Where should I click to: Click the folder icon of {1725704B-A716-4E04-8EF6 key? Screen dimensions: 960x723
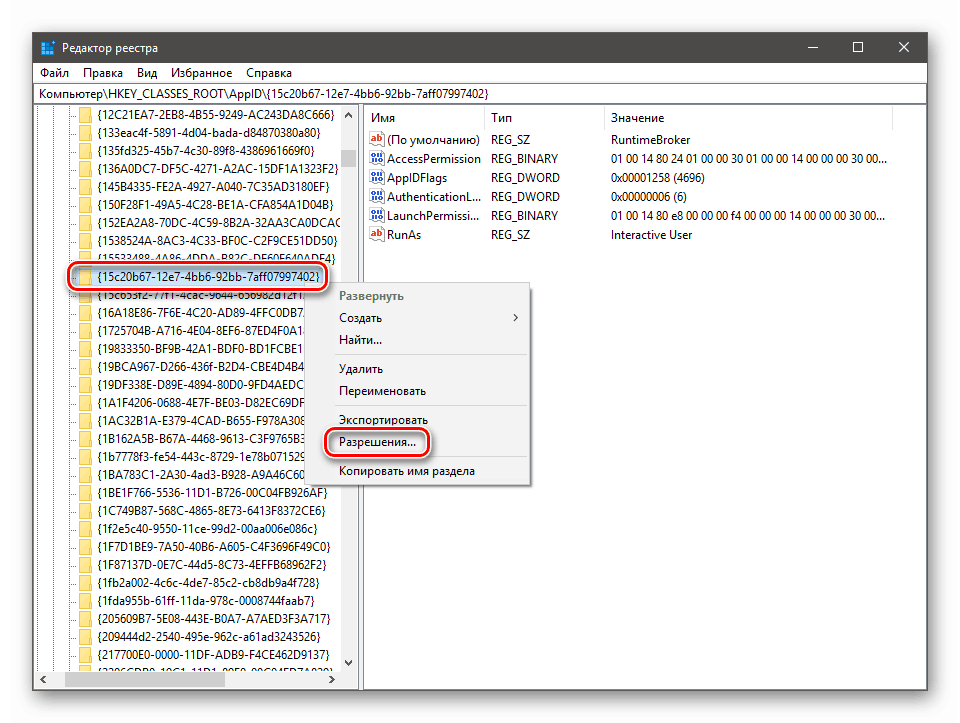tap(85, 331)
